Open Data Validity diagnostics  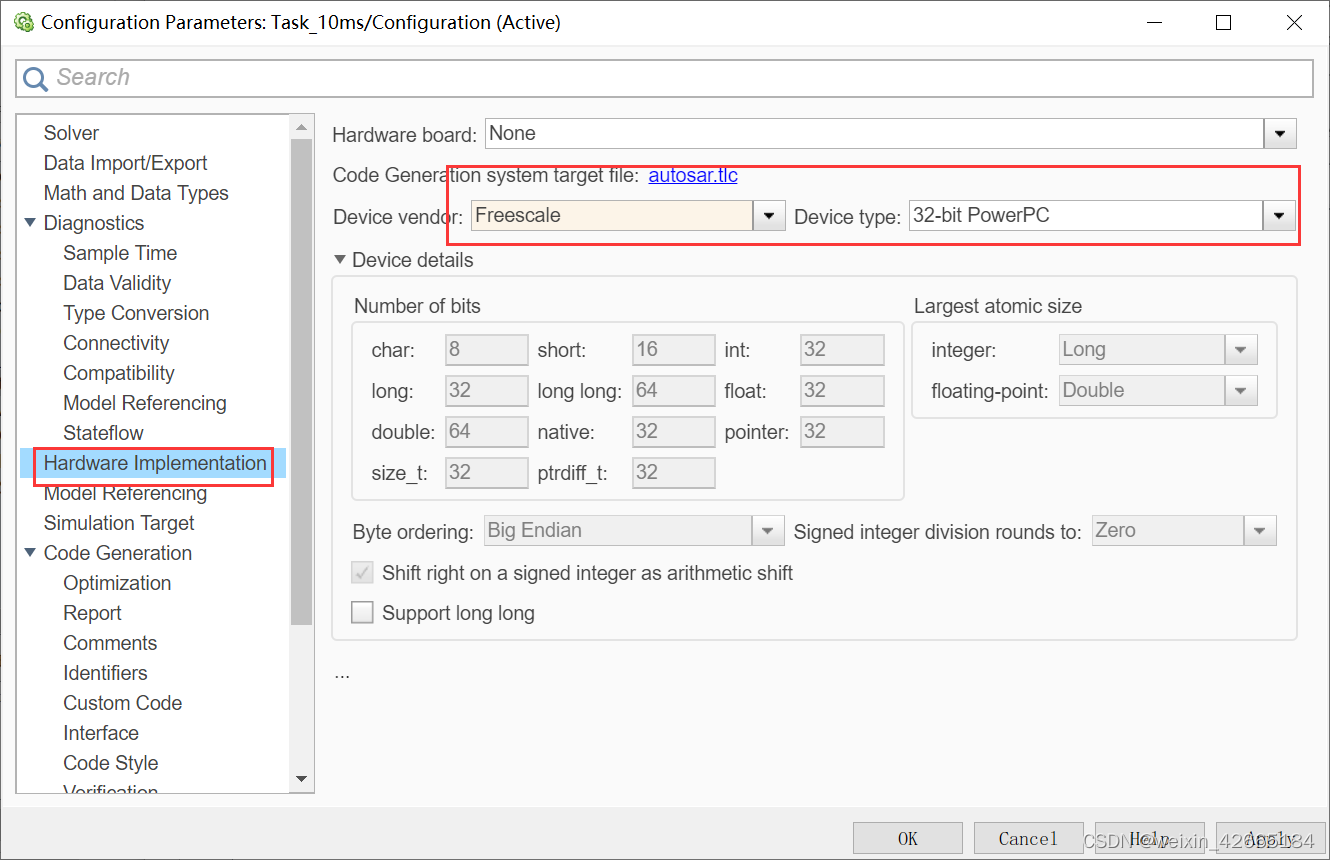[x=117, y=283]
